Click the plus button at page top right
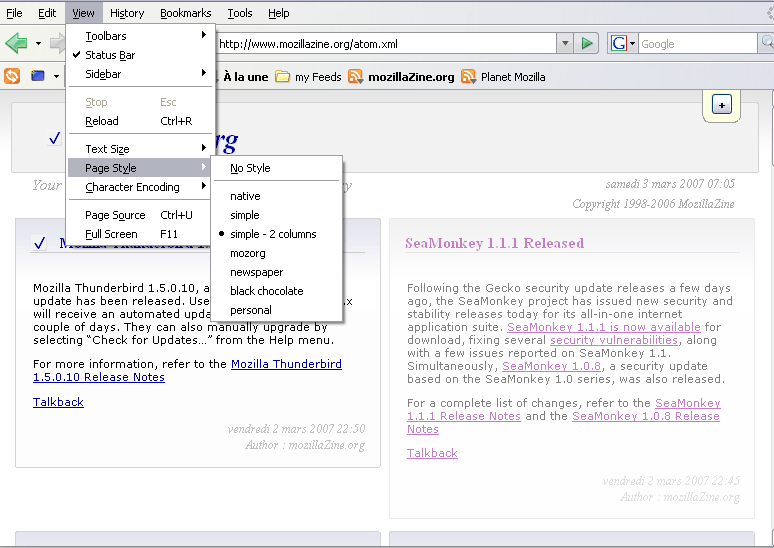Image resolution: width=774 pixels, height=548 pixels. point(722,105)
